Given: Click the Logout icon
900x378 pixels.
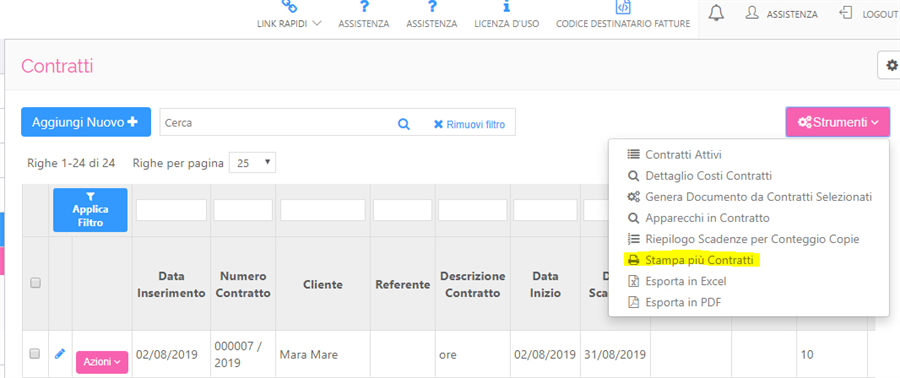Looking at the screenshot, I should tap(845, 13).
